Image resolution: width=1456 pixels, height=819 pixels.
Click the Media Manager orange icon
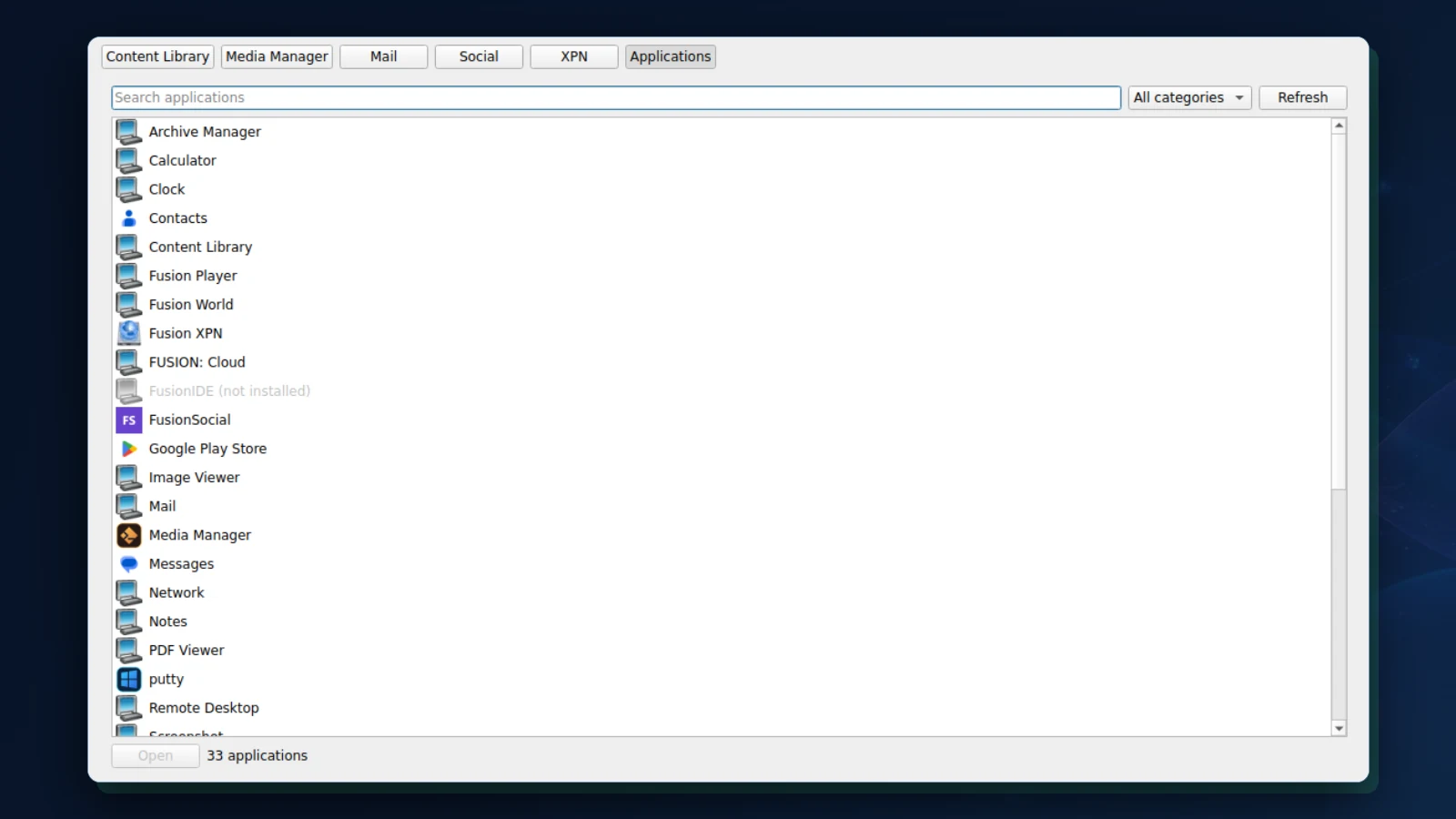click(129, 535)
